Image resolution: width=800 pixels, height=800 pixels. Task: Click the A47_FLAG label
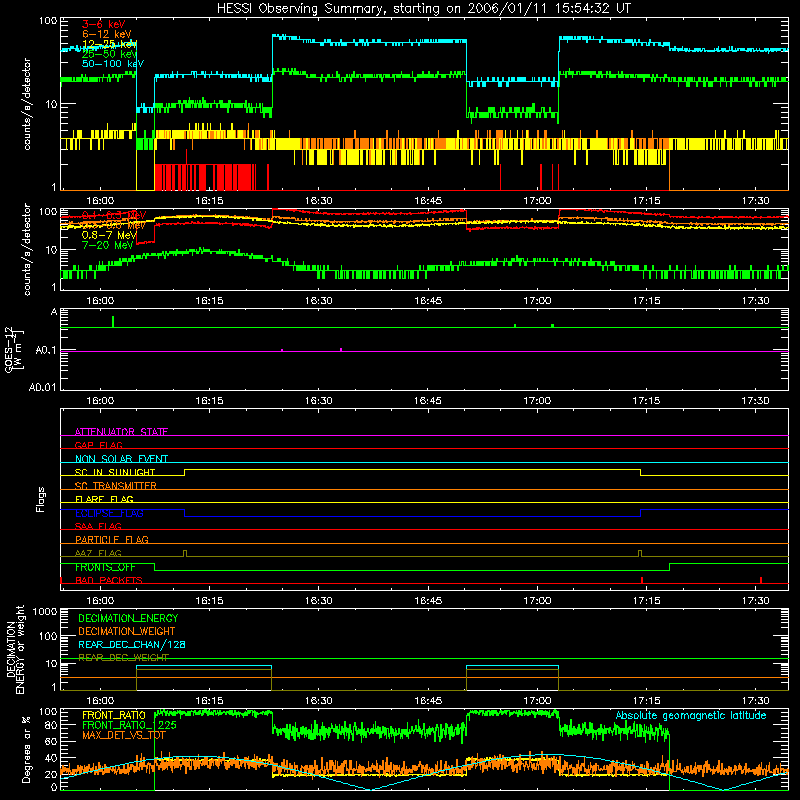[x=98, y=553]
